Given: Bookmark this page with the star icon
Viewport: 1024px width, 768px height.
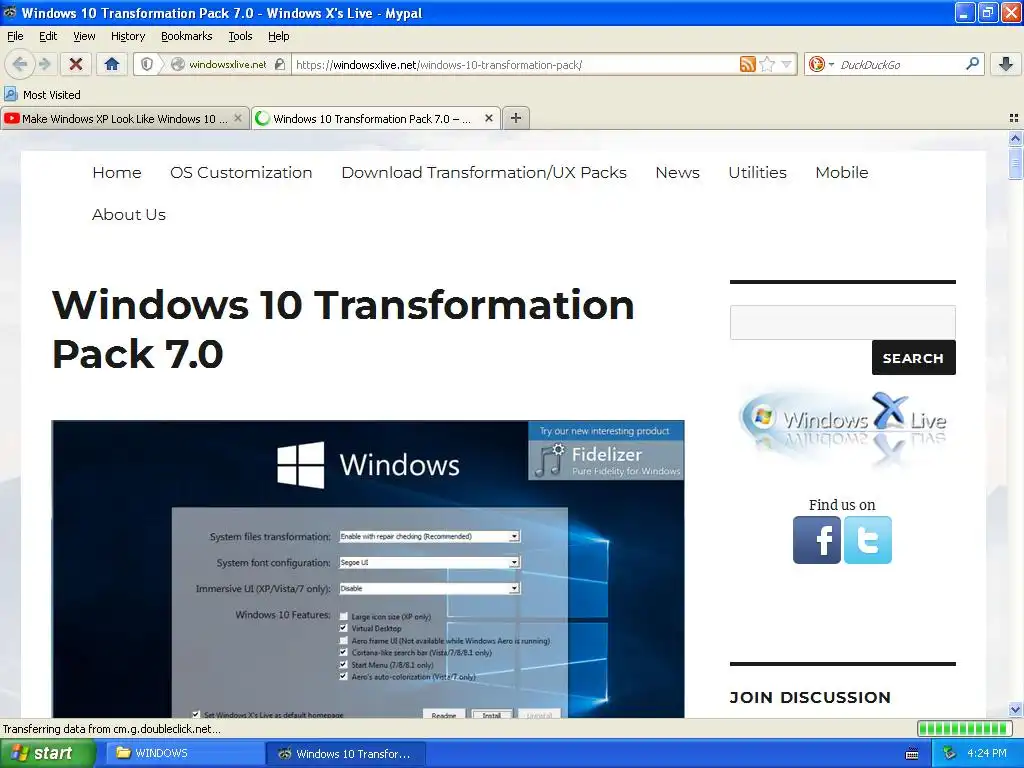Looking at the screenshot, I should coord(768,64).
